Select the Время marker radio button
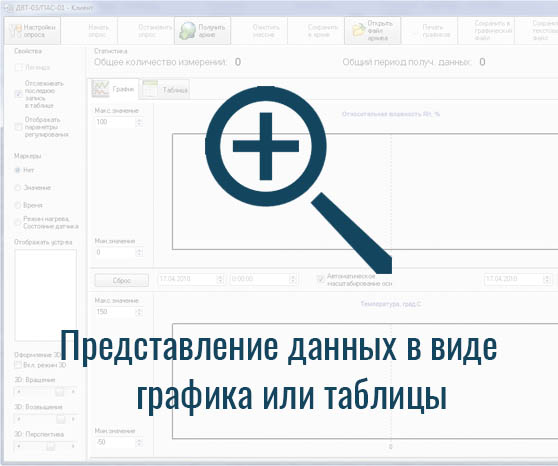The image size is (558, 466). 17,205
